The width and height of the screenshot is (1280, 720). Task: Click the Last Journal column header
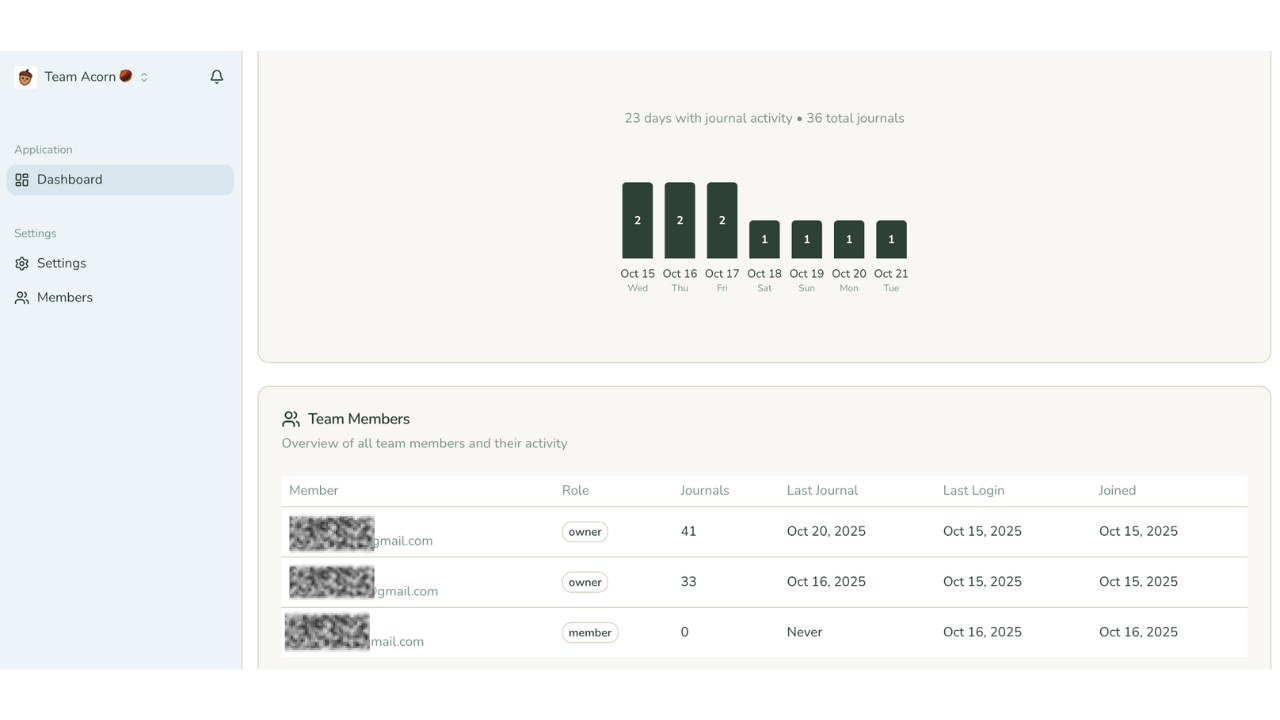(822, 491)
